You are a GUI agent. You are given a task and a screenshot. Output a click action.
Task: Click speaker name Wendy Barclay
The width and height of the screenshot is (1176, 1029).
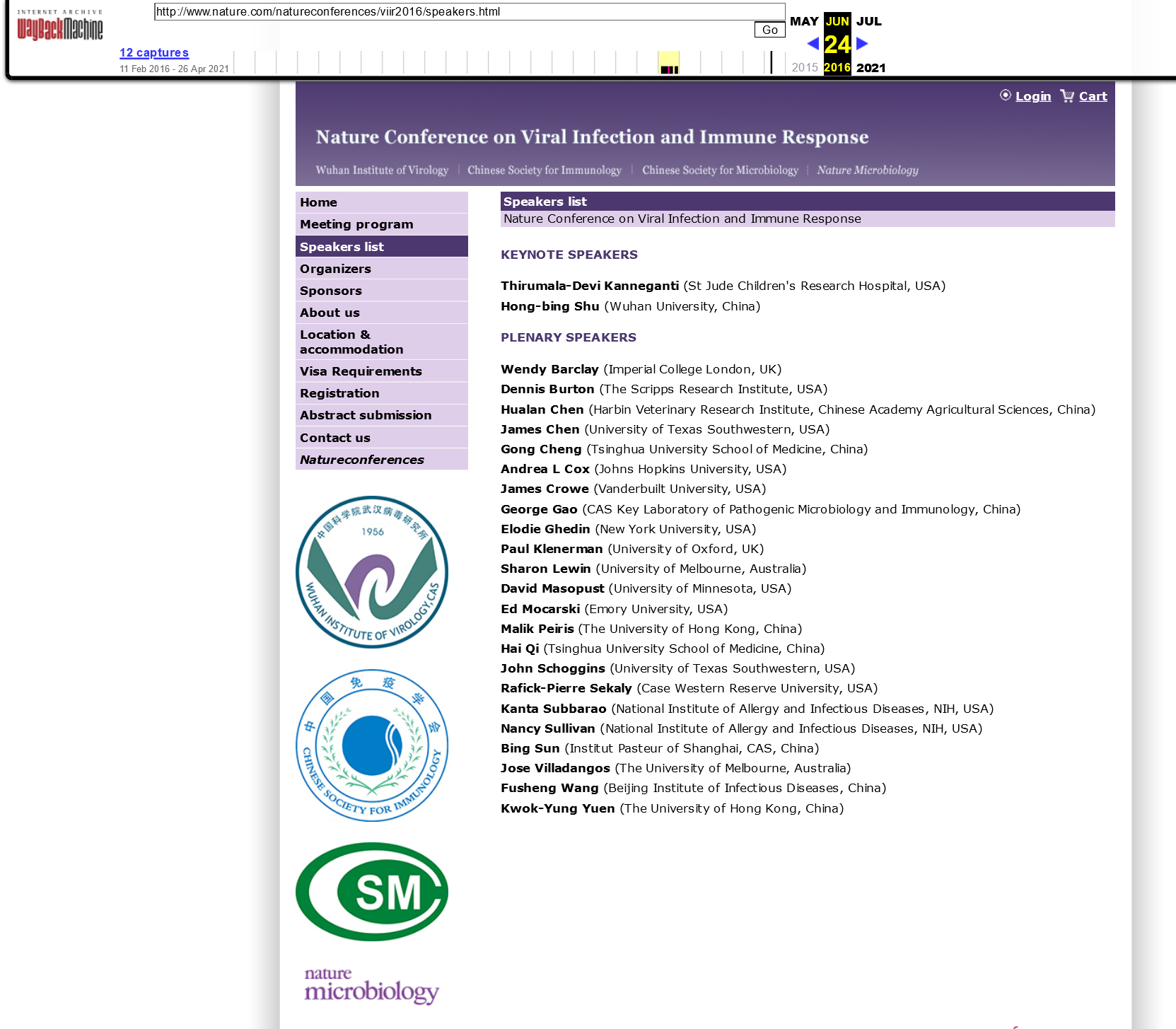(549, 369)
